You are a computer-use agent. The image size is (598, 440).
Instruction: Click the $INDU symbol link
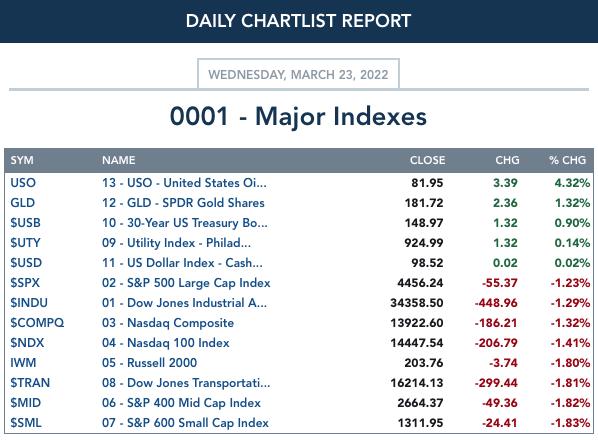point(29,303)
